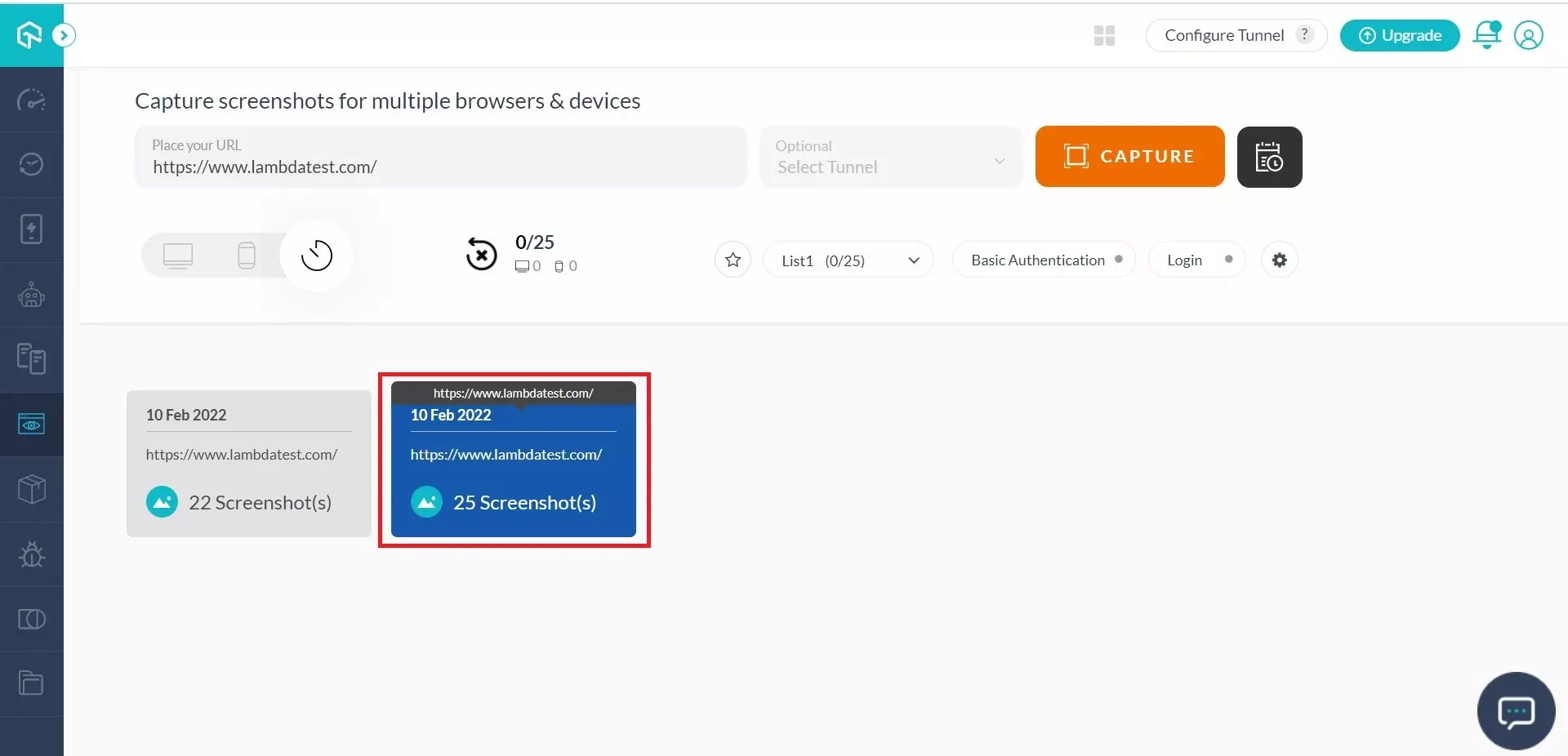Click the star favorite icon

(733, 260)
